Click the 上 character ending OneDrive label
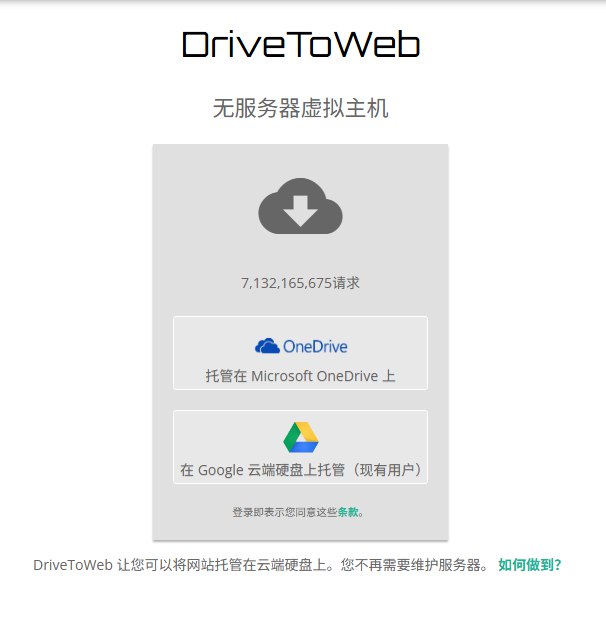Screen dimensions: 606x640 pos(389,376)
